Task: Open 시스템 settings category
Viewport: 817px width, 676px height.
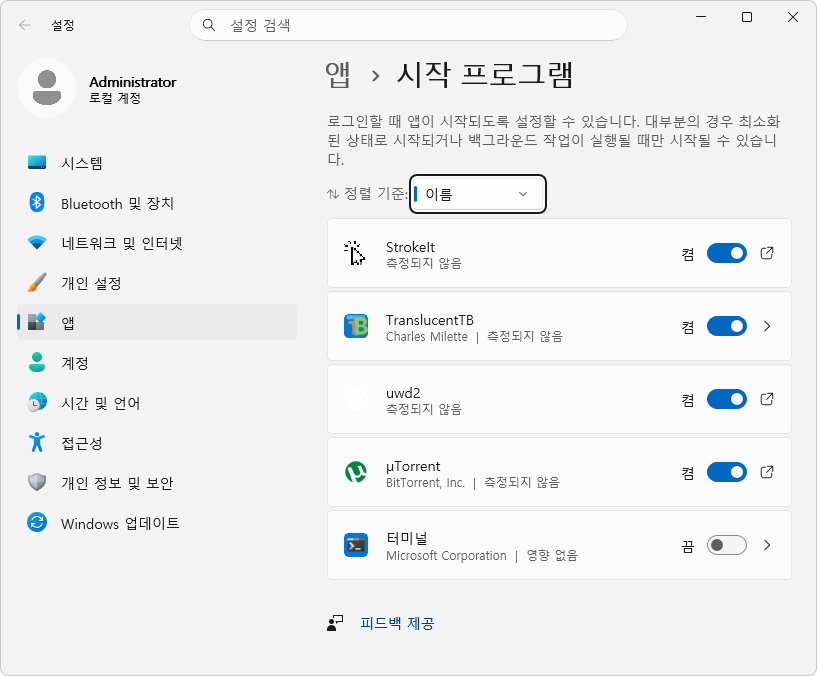Action: coord(157,163)
